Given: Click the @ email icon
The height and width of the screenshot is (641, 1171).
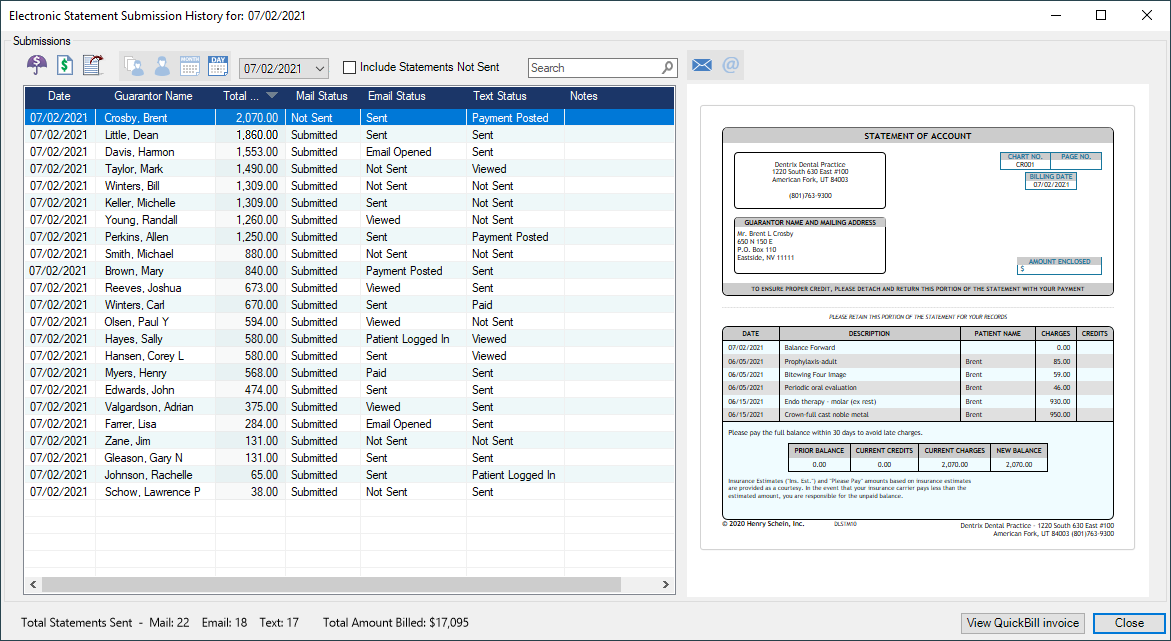Looking at the screenshot, I should click(730, 66).
